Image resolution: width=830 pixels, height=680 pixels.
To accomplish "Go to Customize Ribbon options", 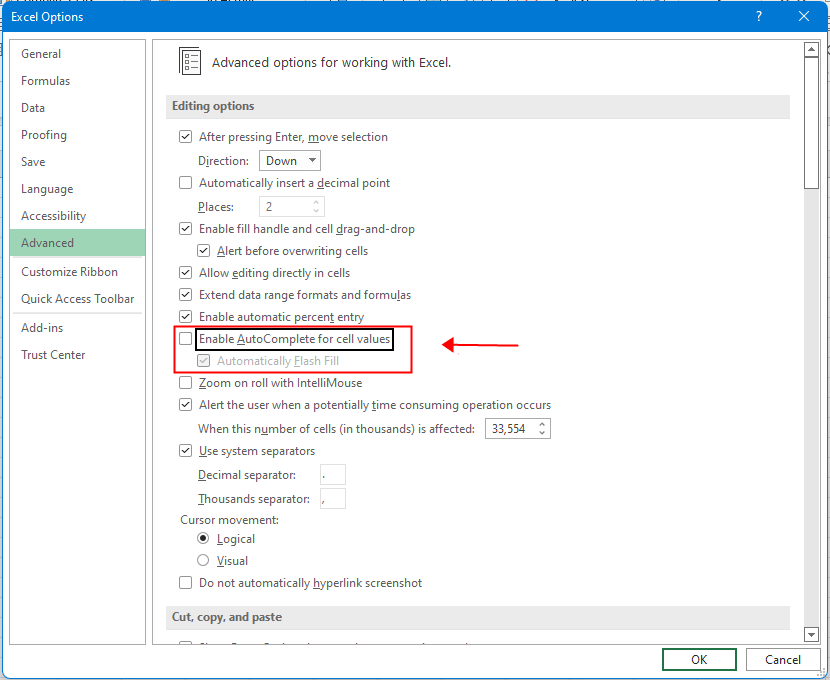I will (x=70, y=271).
